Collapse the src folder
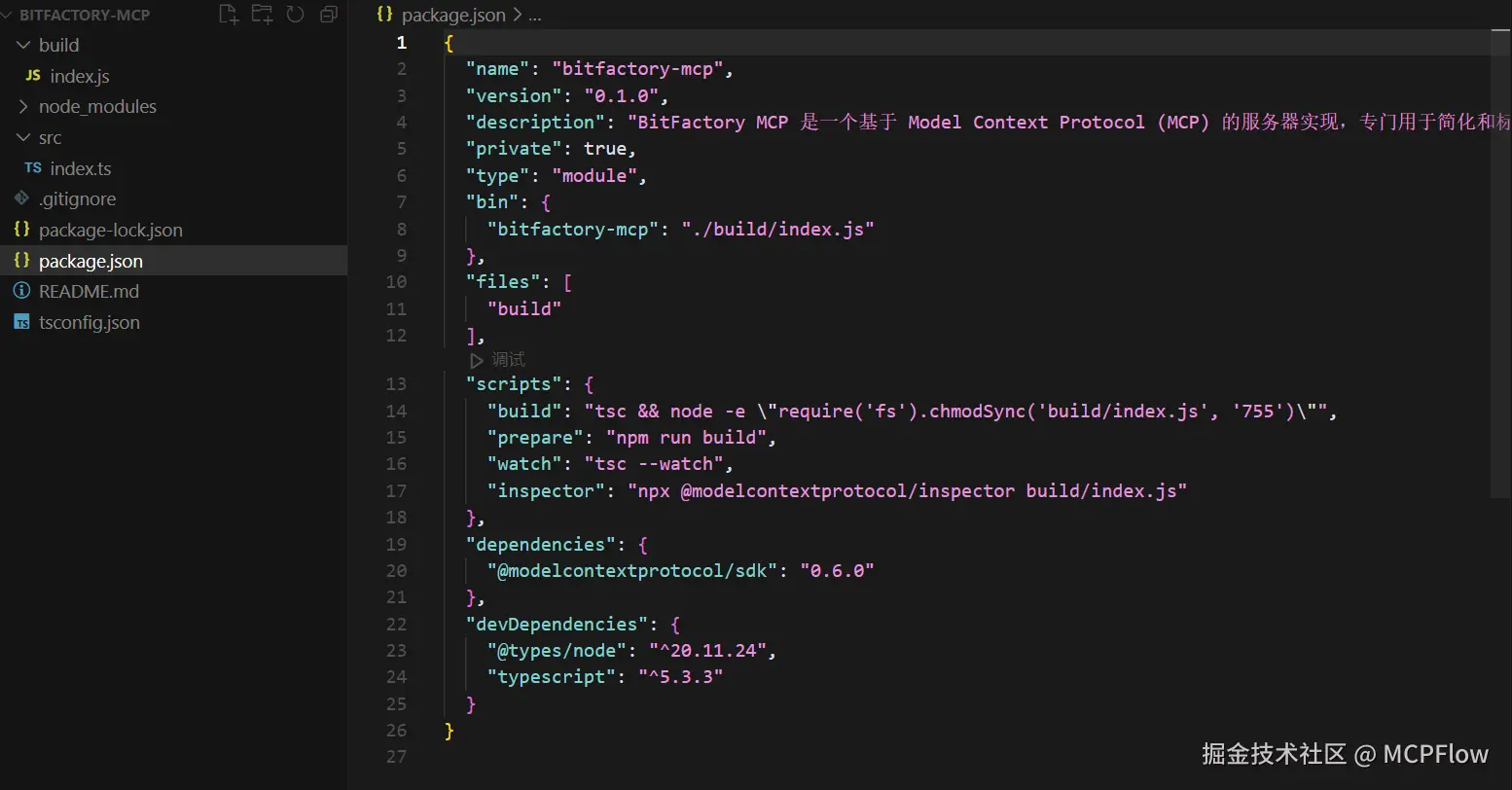Viewport: 1512px width, 790px height. [24, 137]
